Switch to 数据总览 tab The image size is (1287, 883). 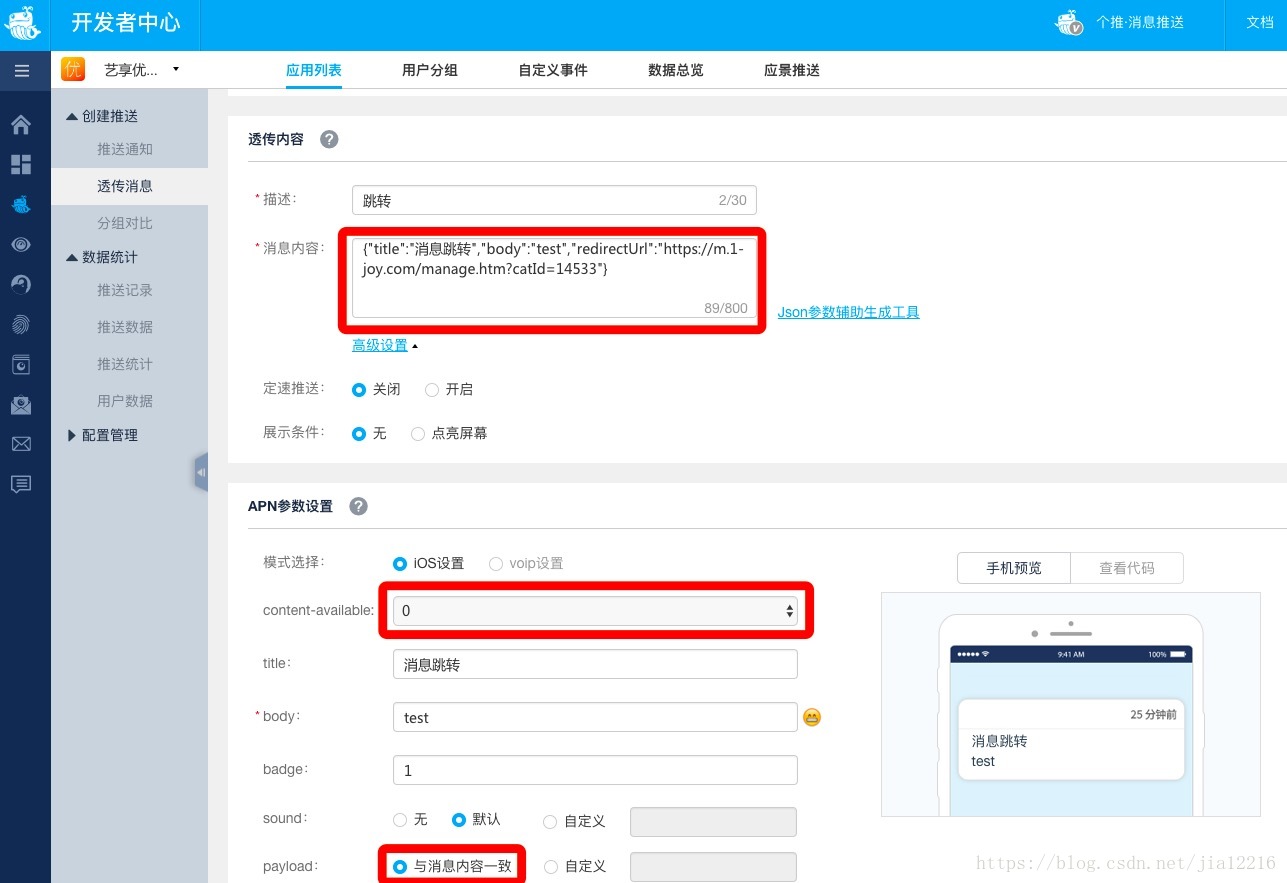[676, 70]
